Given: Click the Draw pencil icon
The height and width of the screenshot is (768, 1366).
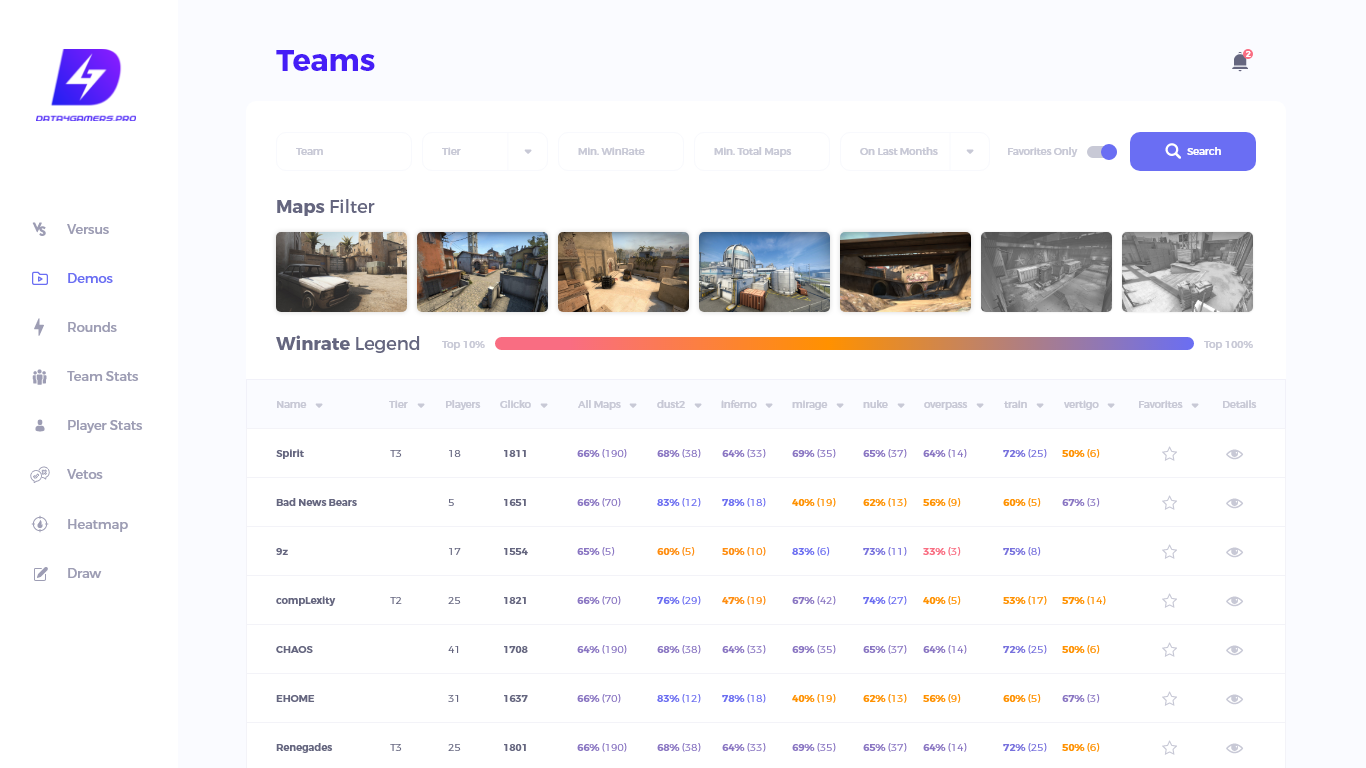Looking at the screenshot, I should click(x=40, y=573).
